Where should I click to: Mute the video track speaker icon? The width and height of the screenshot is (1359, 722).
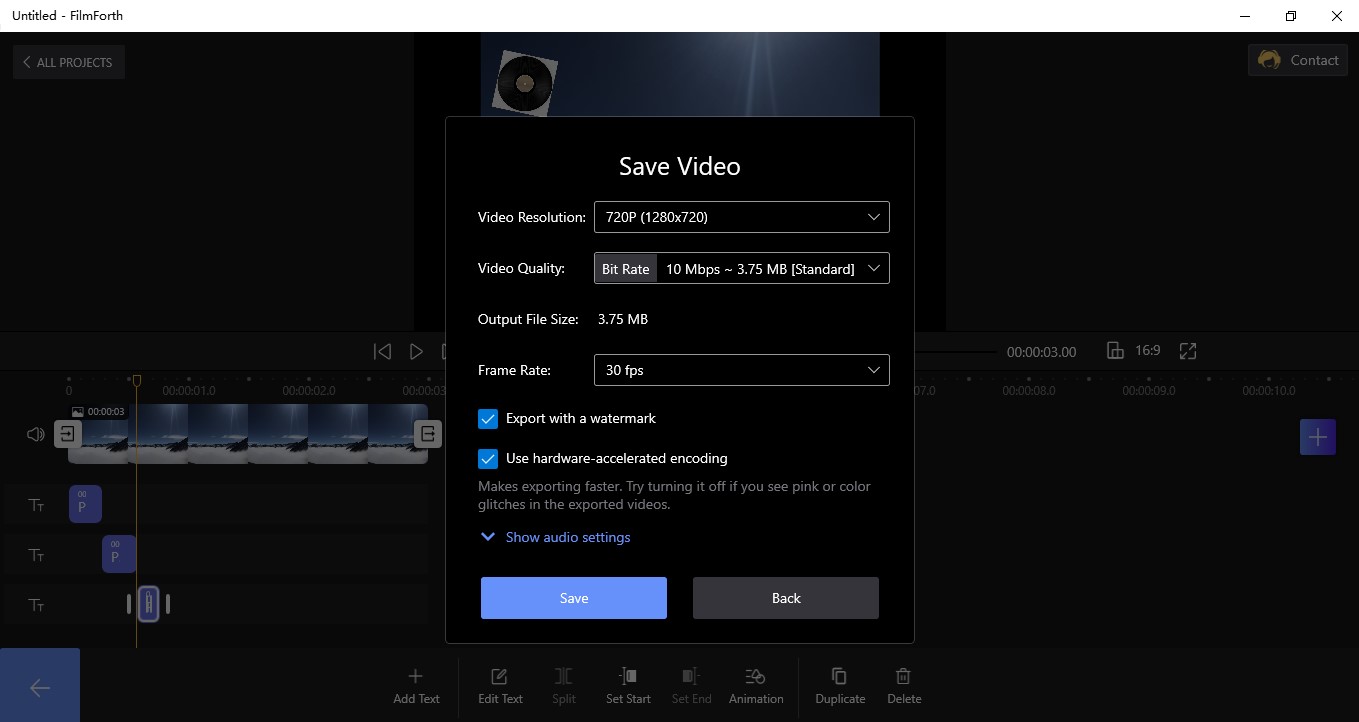[36, 434]
